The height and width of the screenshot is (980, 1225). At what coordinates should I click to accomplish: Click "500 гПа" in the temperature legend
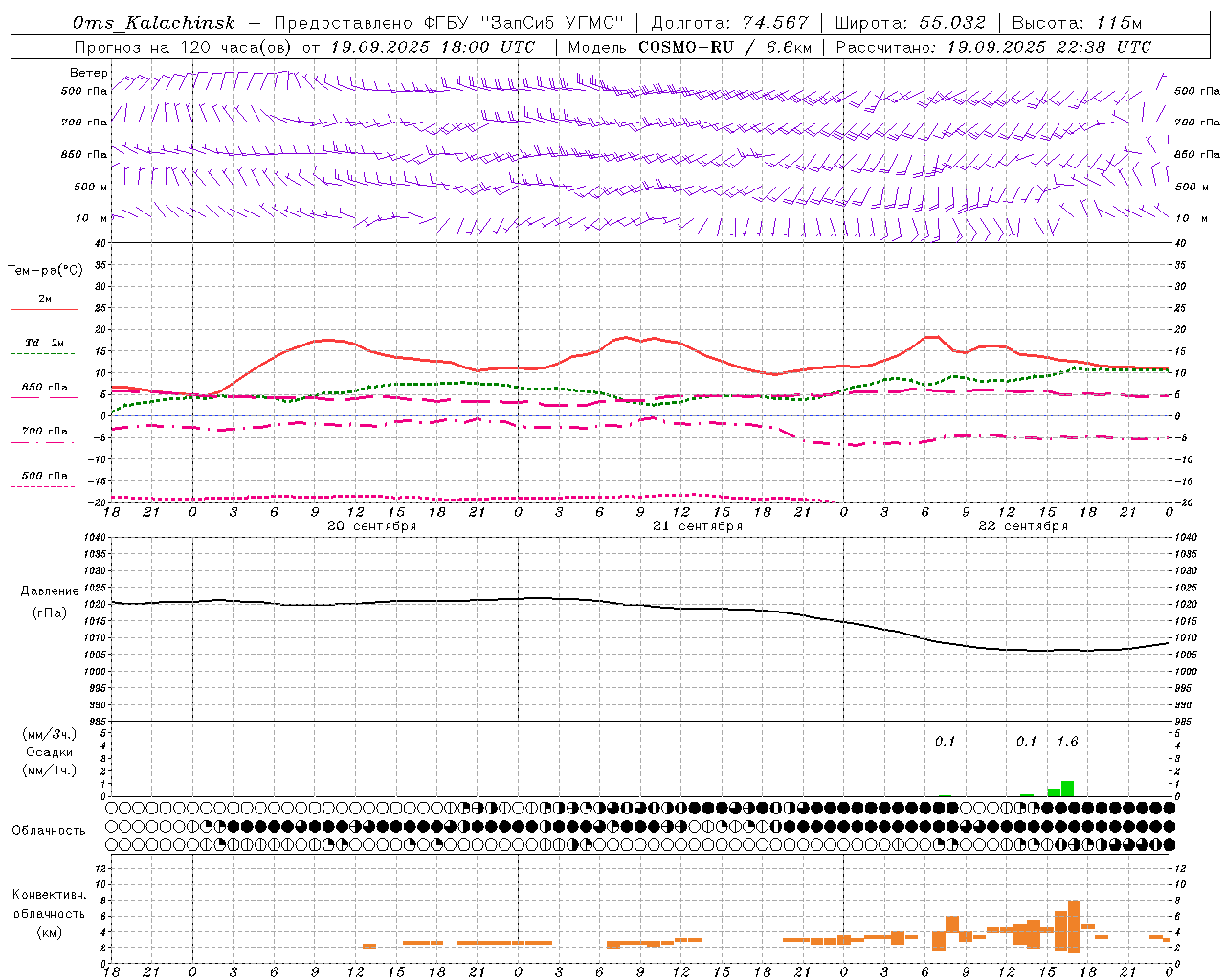pos(45,476)
